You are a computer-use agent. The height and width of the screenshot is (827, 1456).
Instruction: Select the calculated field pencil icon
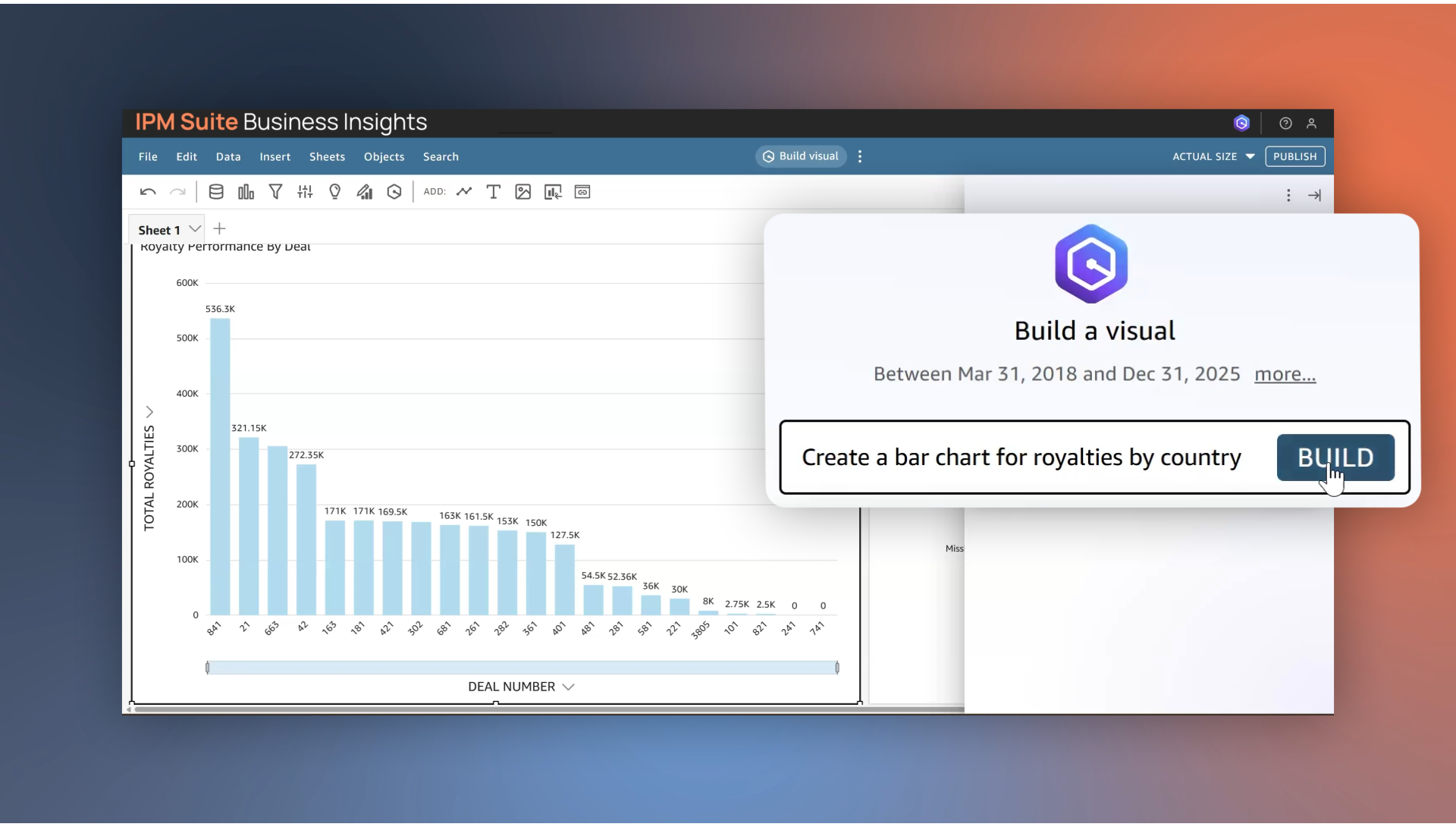(x=365, y=191)
